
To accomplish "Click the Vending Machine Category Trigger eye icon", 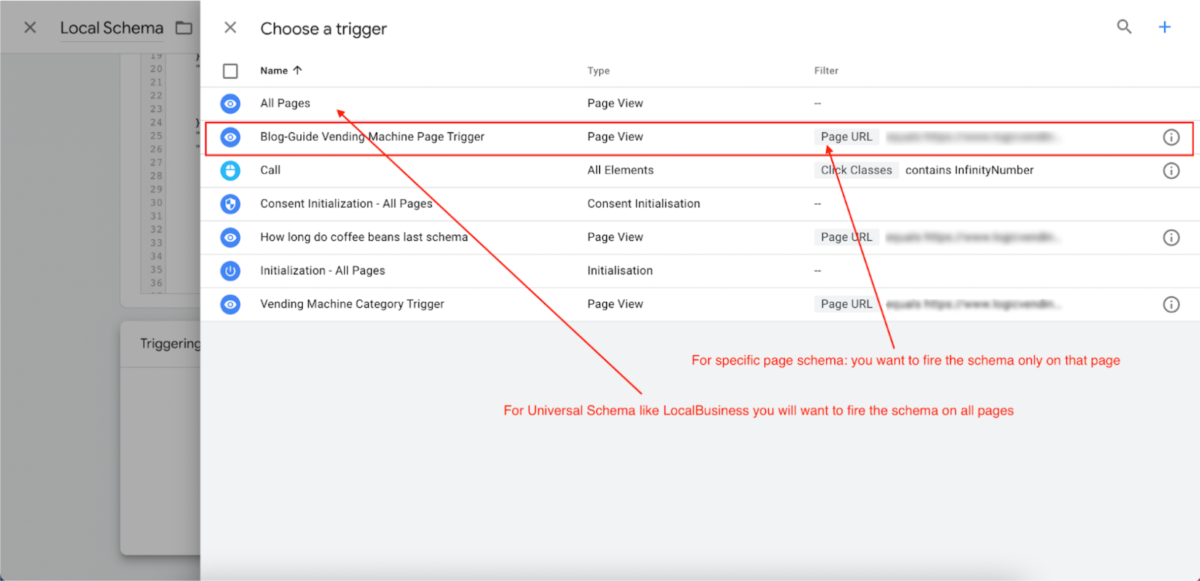I will pyautogui.click(x=230, y=304).
